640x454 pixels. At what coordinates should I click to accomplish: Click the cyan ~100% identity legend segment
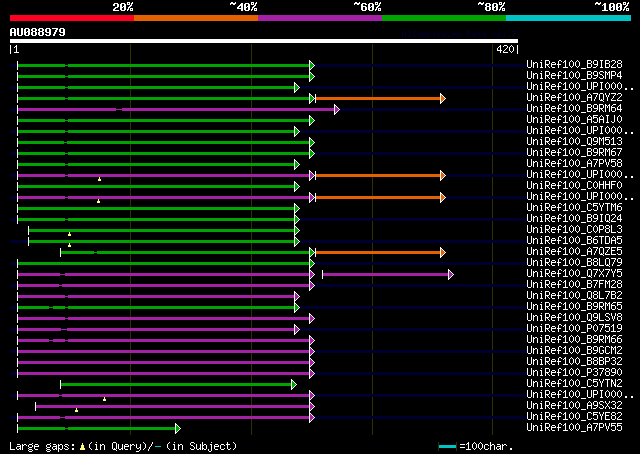click(x=569, y=18)
